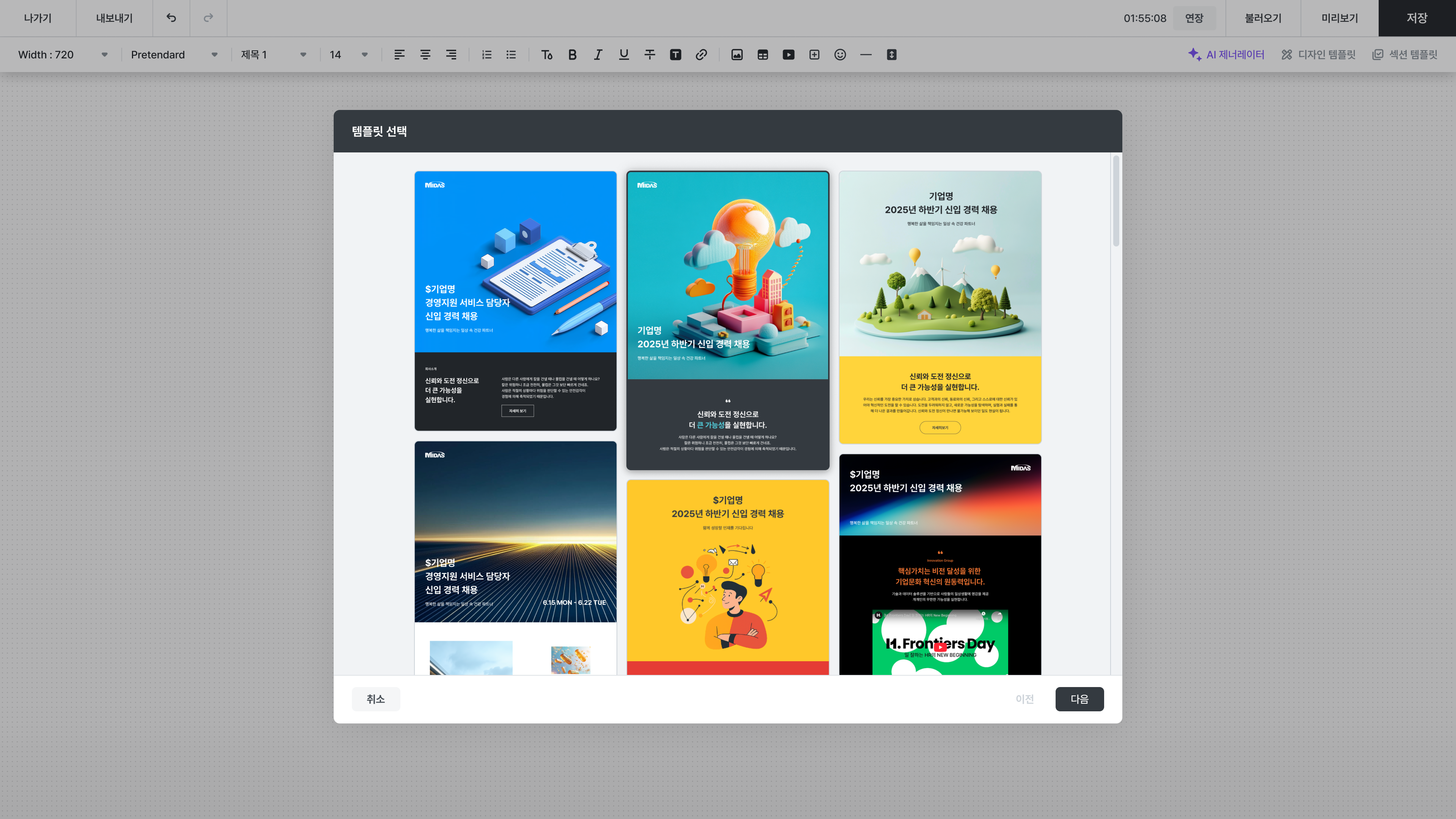Toggle strikethrough formatting

pos(650,55)
